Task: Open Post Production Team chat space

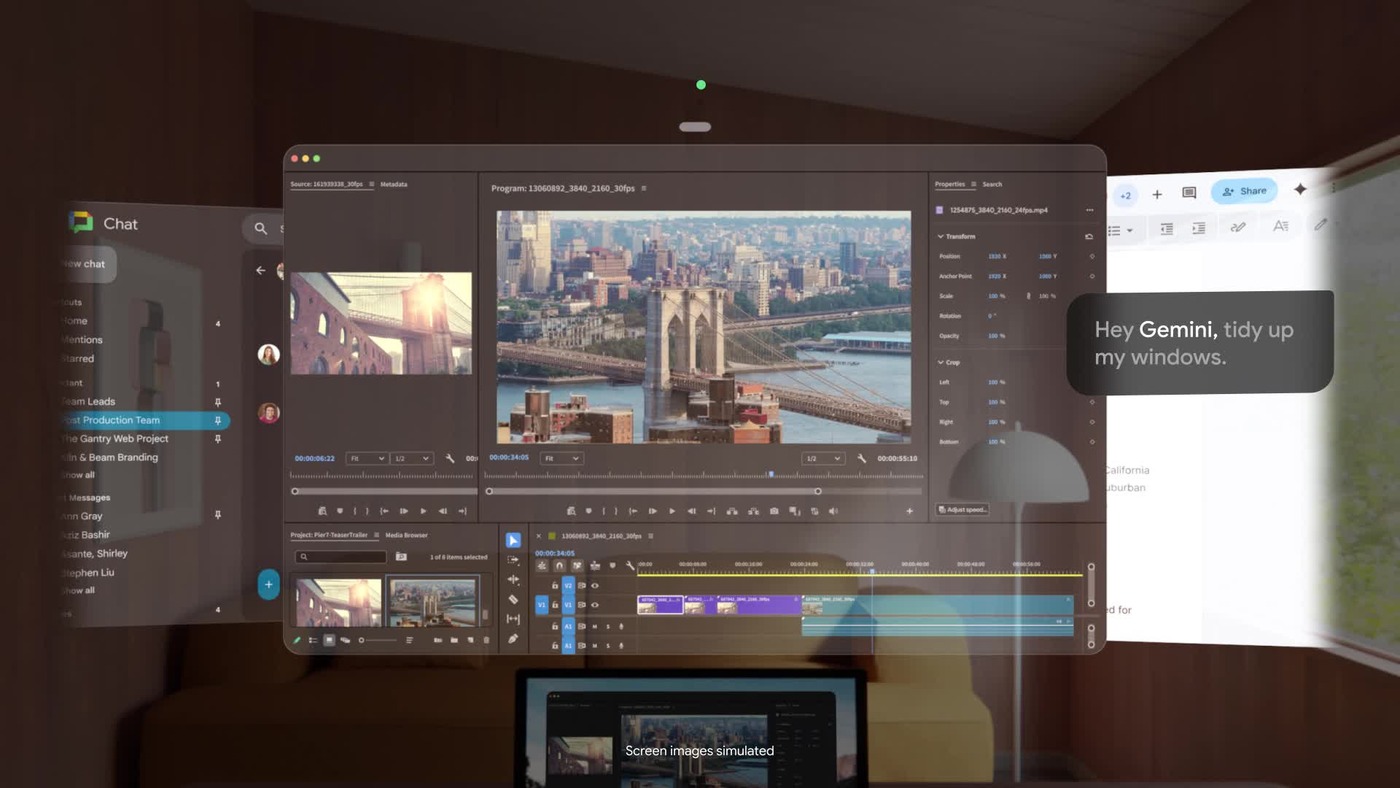Action: 143,421
